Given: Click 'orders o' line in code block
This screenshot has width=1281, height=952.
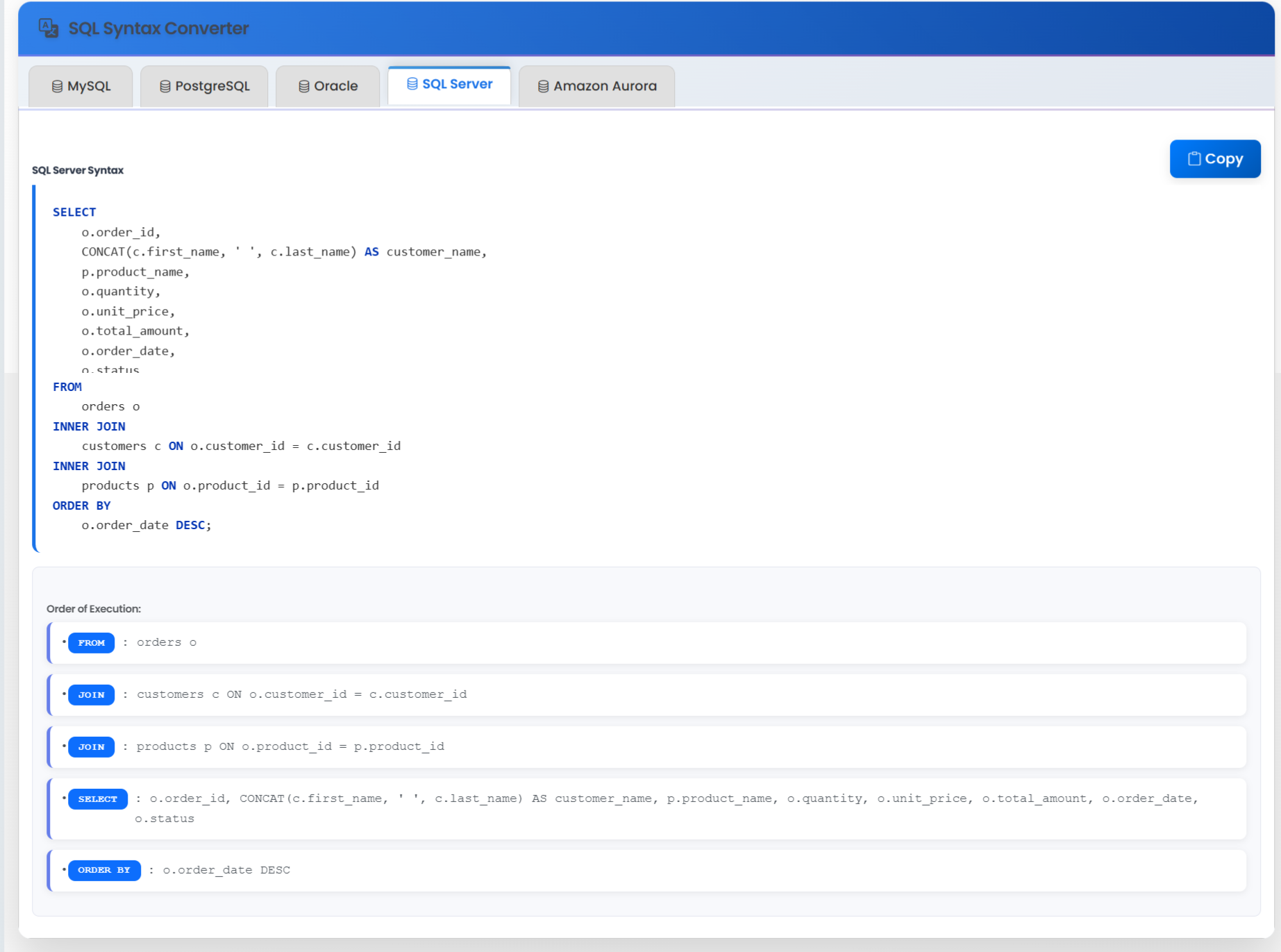Looking at the screenshot, I should tap(110, 406).
